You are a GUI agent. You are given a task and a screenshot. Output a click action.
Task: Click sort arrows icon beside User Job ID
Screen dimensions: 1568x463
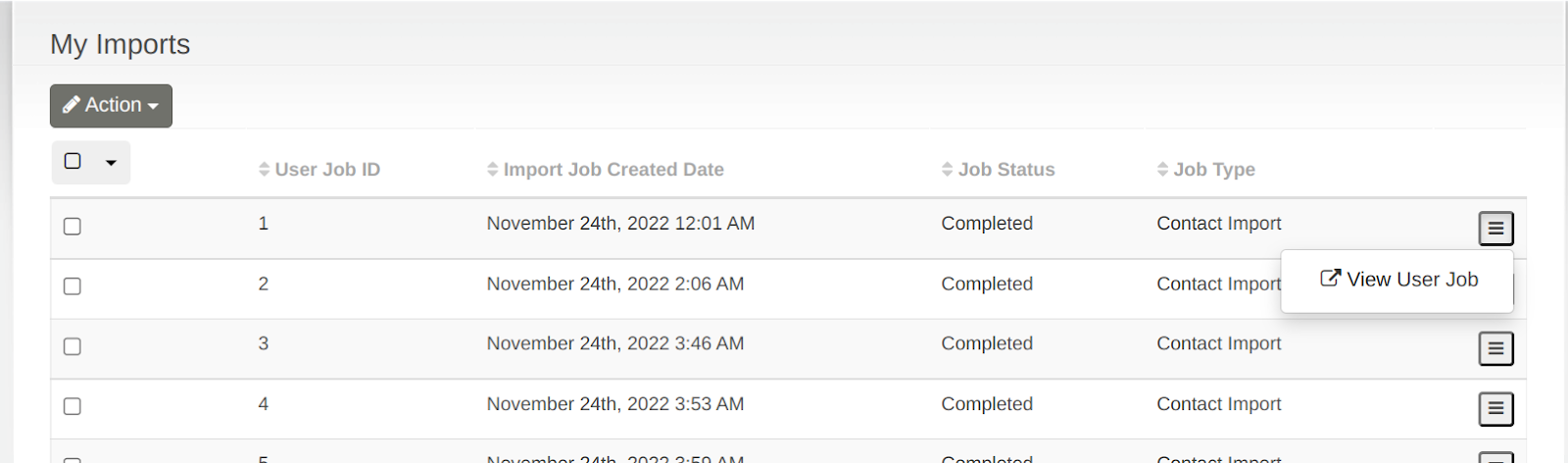264,170
